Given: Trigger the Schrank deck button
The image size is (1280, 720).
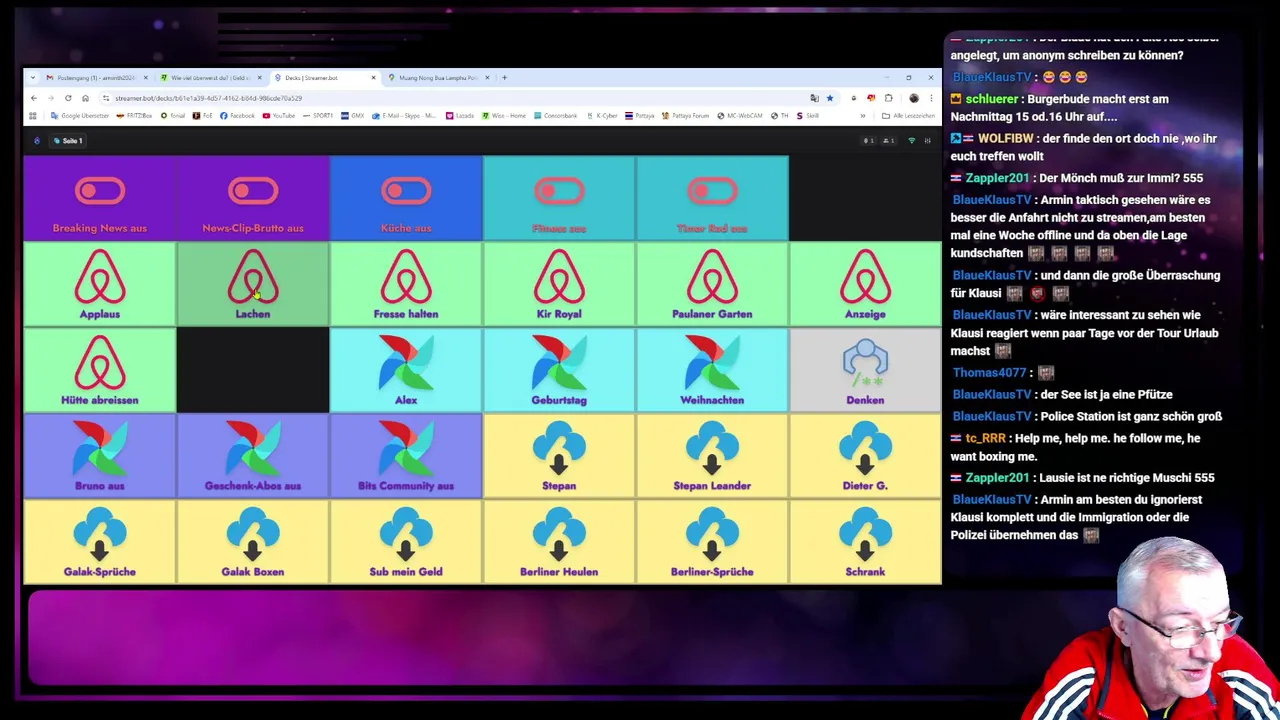Looking at the screenshot, I should click(x=865, y=543).
